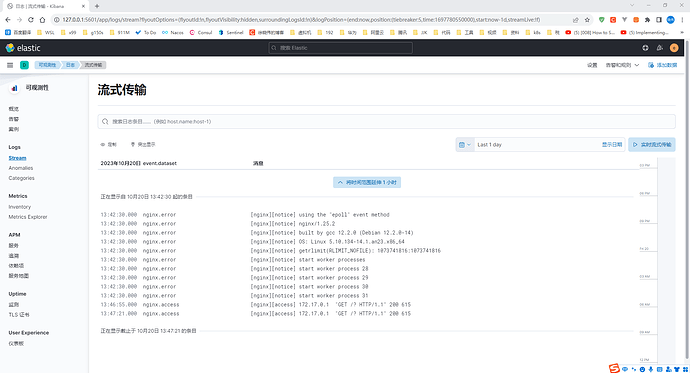This screenshot has height=373, width=690.
Task: Open the newsfeed icon in elastic header
Action: point(659,48)
